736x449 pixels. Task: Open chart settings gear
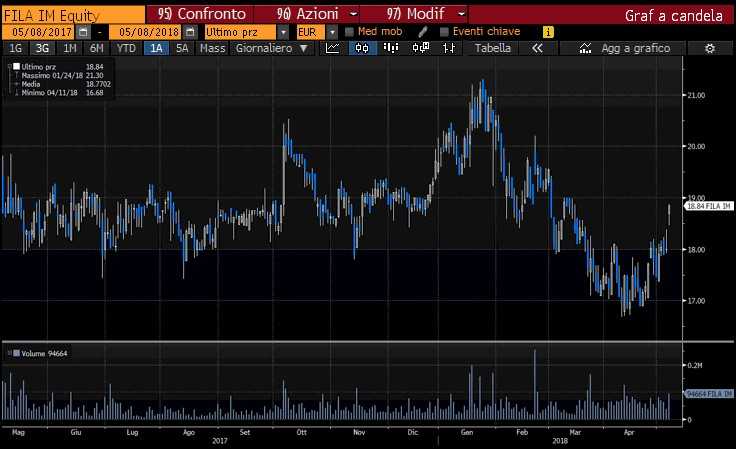[710, 48]
